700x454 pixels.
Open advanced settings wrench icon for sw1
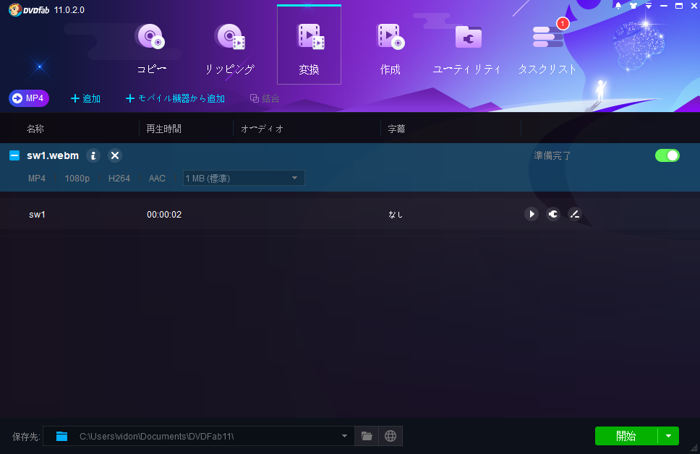pyautogui.click(x=553, y=214)
